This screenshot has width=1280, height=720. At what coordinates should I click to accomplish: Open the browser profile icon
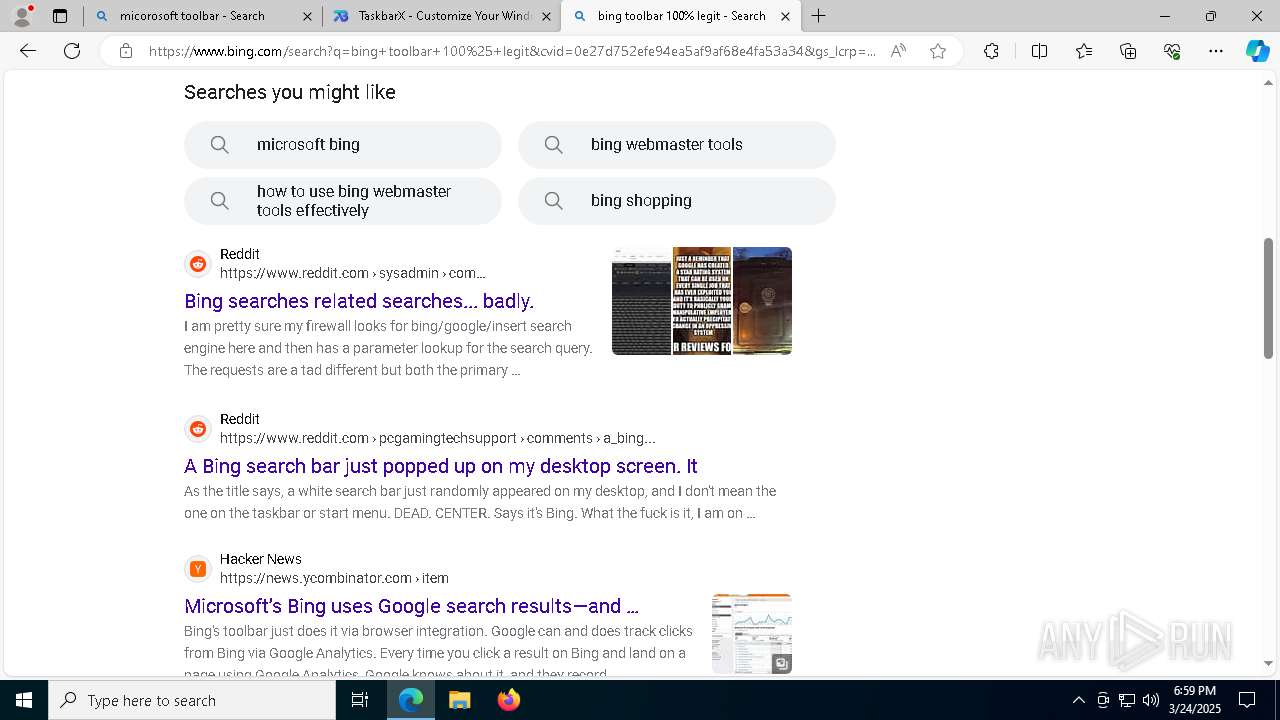[x=22, y=16]
